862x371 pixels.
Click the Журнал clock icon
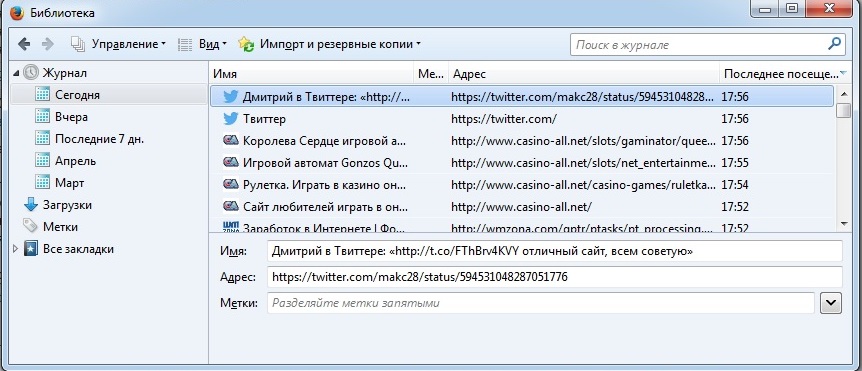click(31, 73)
